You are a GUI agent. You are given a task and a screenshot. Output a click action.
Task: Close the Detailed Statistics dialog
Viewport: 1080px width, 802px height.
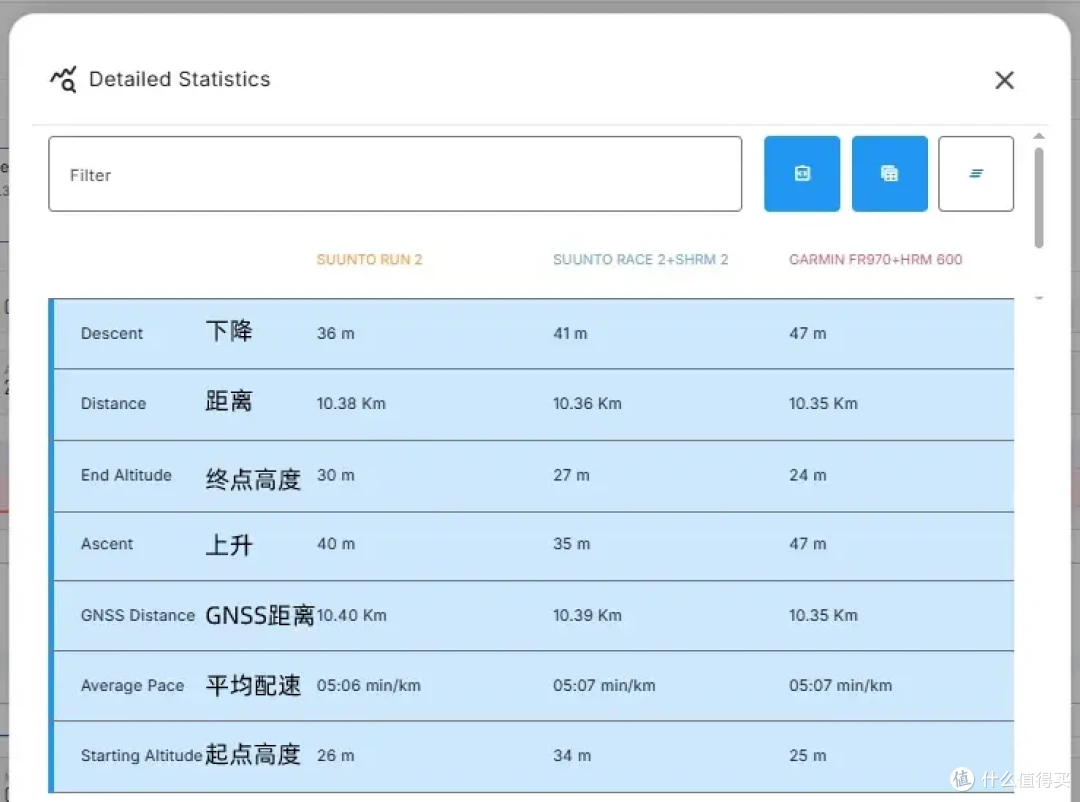point(1004,80)
